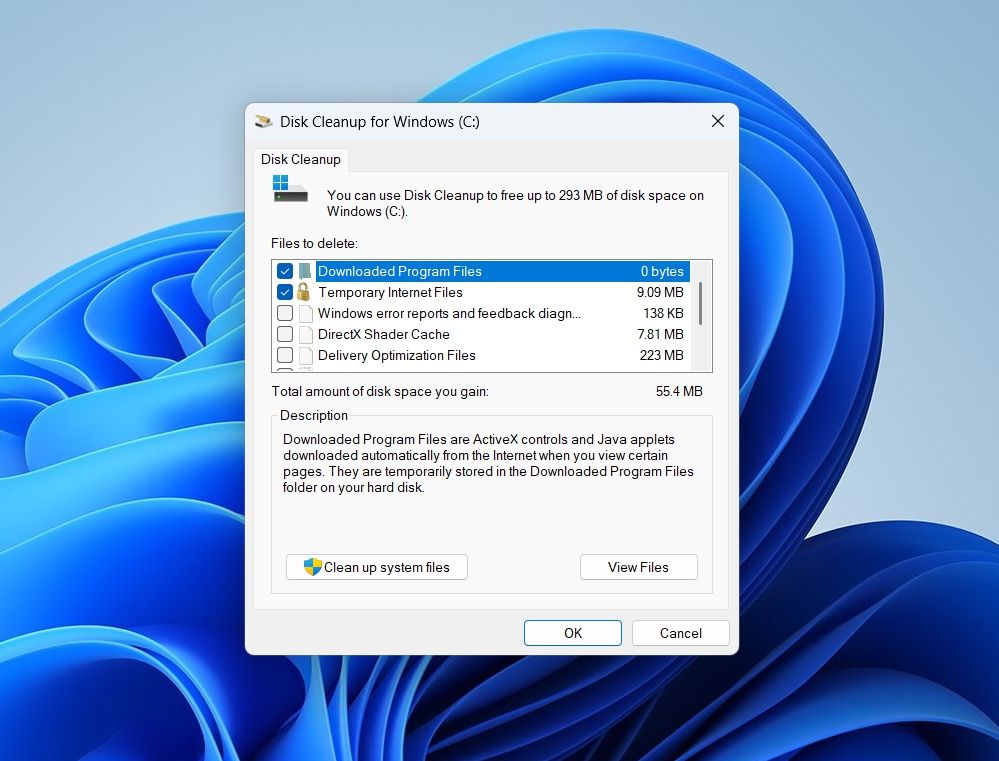The height and width of the screenshot is (761, 999).
Task: Check Delivery Optimization Files checkbox
Action: (x=285, y=356)
